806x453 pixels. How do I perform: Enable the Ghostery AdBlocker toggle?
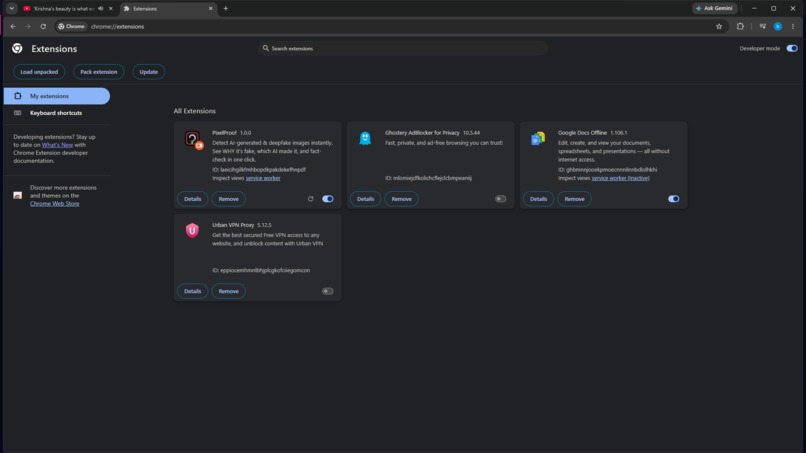tap(500, 199)
